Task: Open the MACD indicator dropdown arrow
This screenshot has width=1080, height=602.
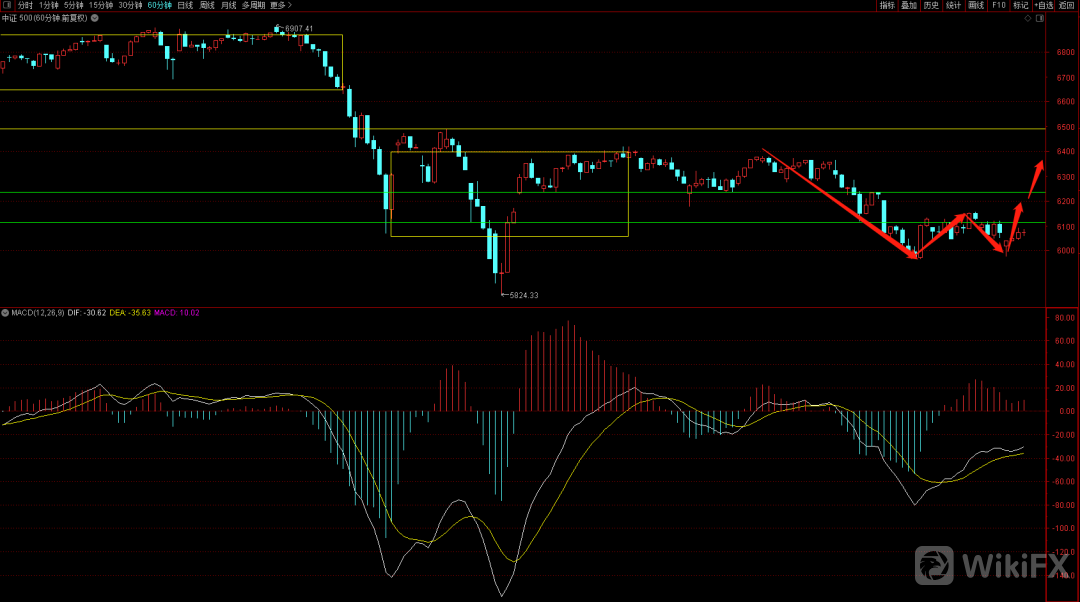Action: (5, 313)
